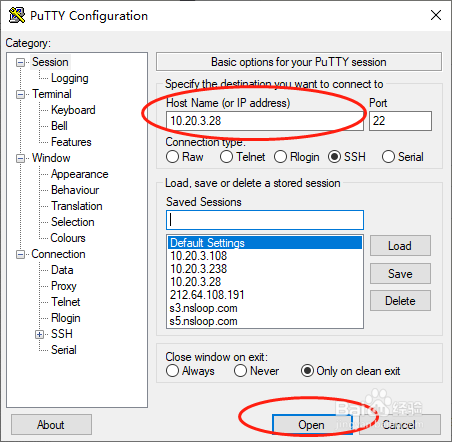Open the Keyboard settings page
The height and width of the screenshot is (442, 452).
pos(73,110)
